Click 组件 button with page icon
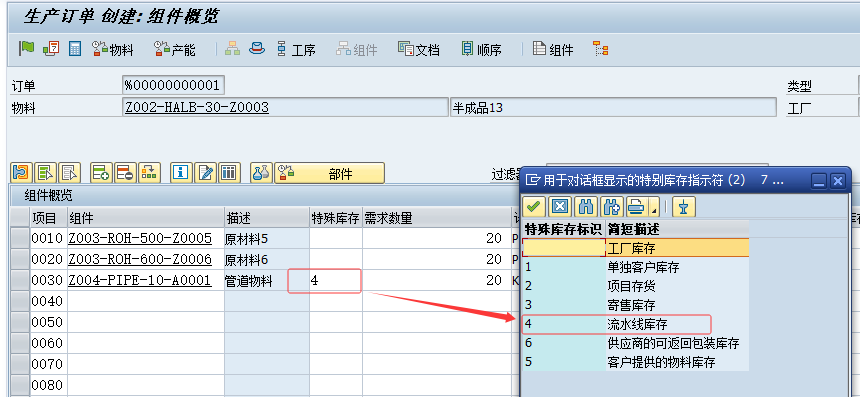This screenshot has width=860, height=397. [553, 49]
